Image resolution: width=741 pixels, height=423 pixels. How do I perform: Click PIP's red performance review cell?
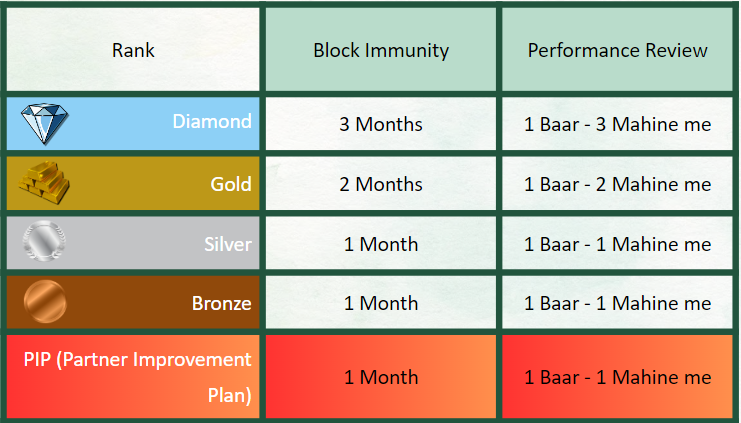617,377
